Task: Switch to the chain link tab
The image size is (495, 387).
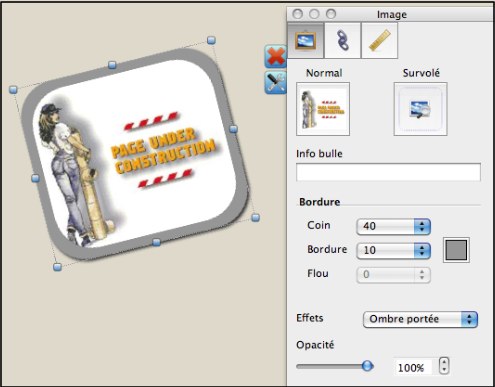Action: [x=342, y=41]
